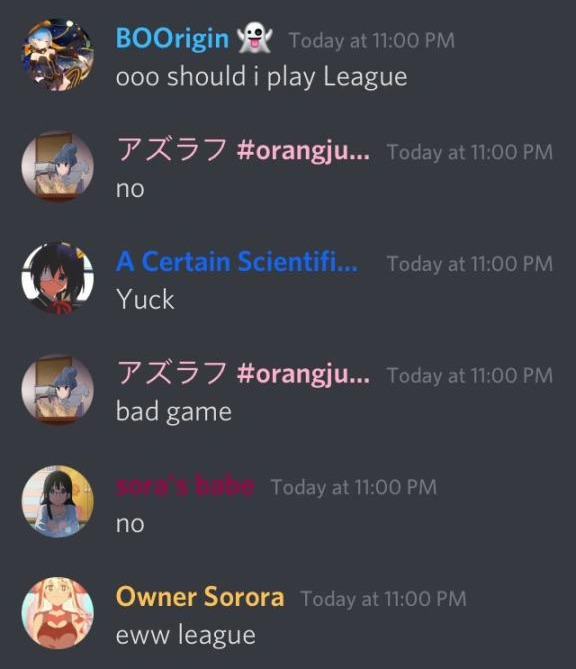Screen dimensions: 576x669
Task: Click アズラフ username above "bad game"
Action: (243, 373)
